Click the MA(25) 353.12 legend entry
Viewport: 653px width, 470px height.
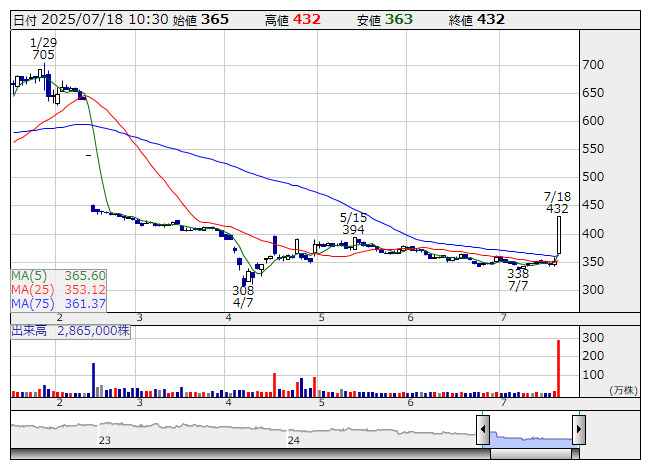58,289
